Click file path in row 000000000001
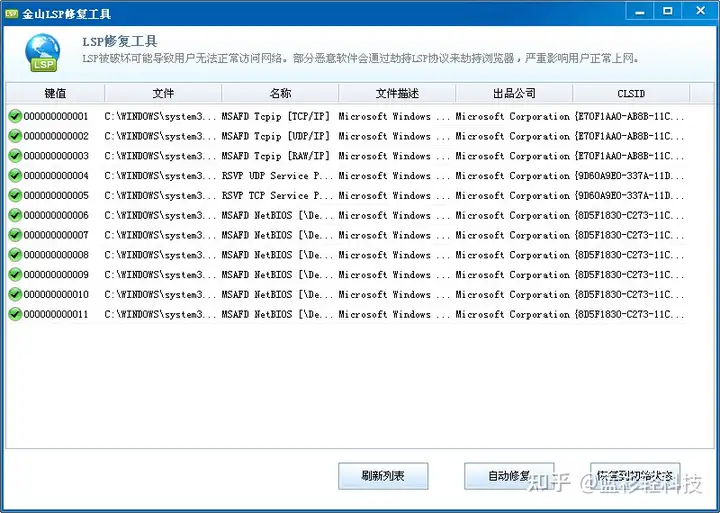 160,116
